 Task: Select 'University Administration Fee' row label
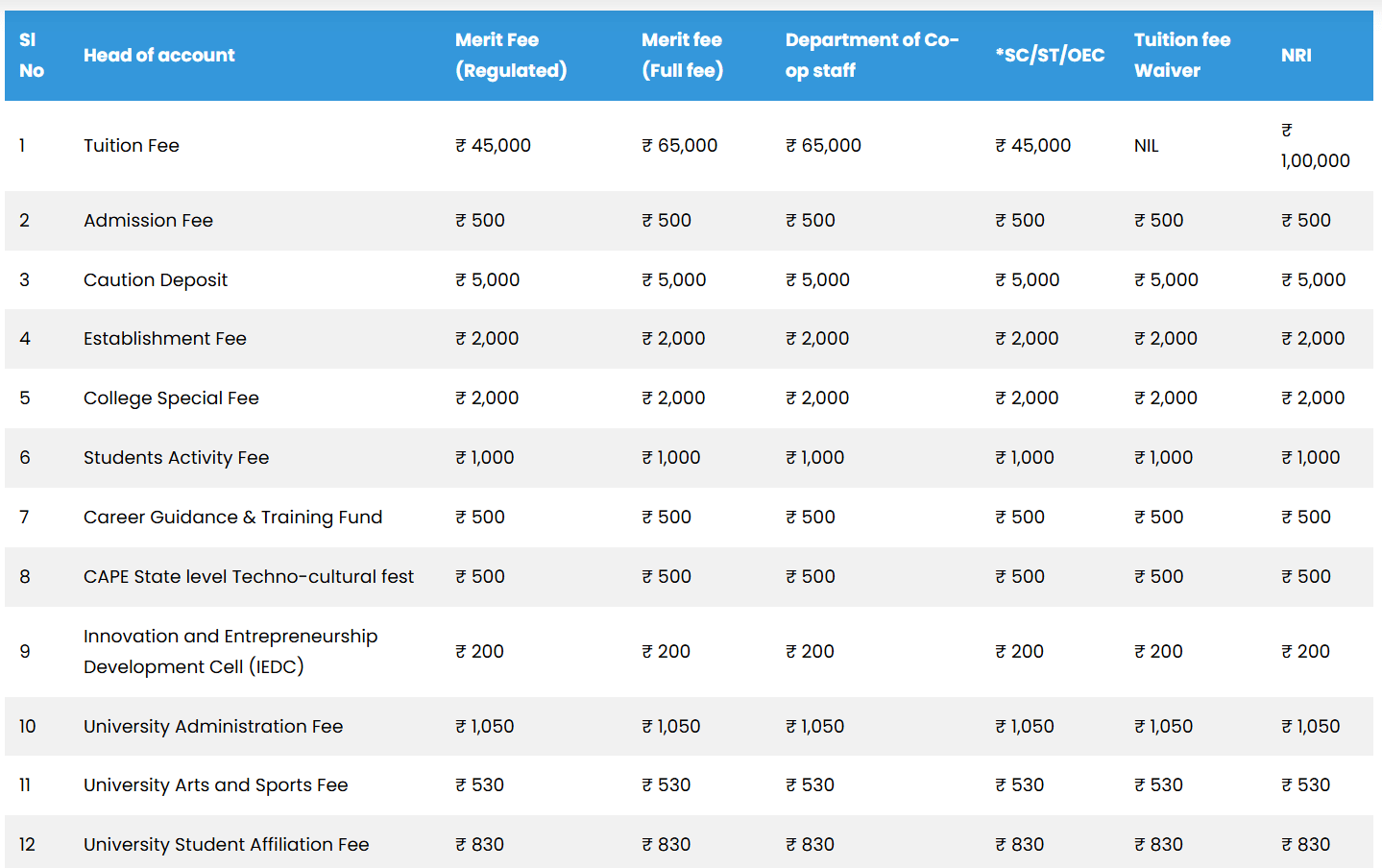pyautogui.click(x=213, y=727)
